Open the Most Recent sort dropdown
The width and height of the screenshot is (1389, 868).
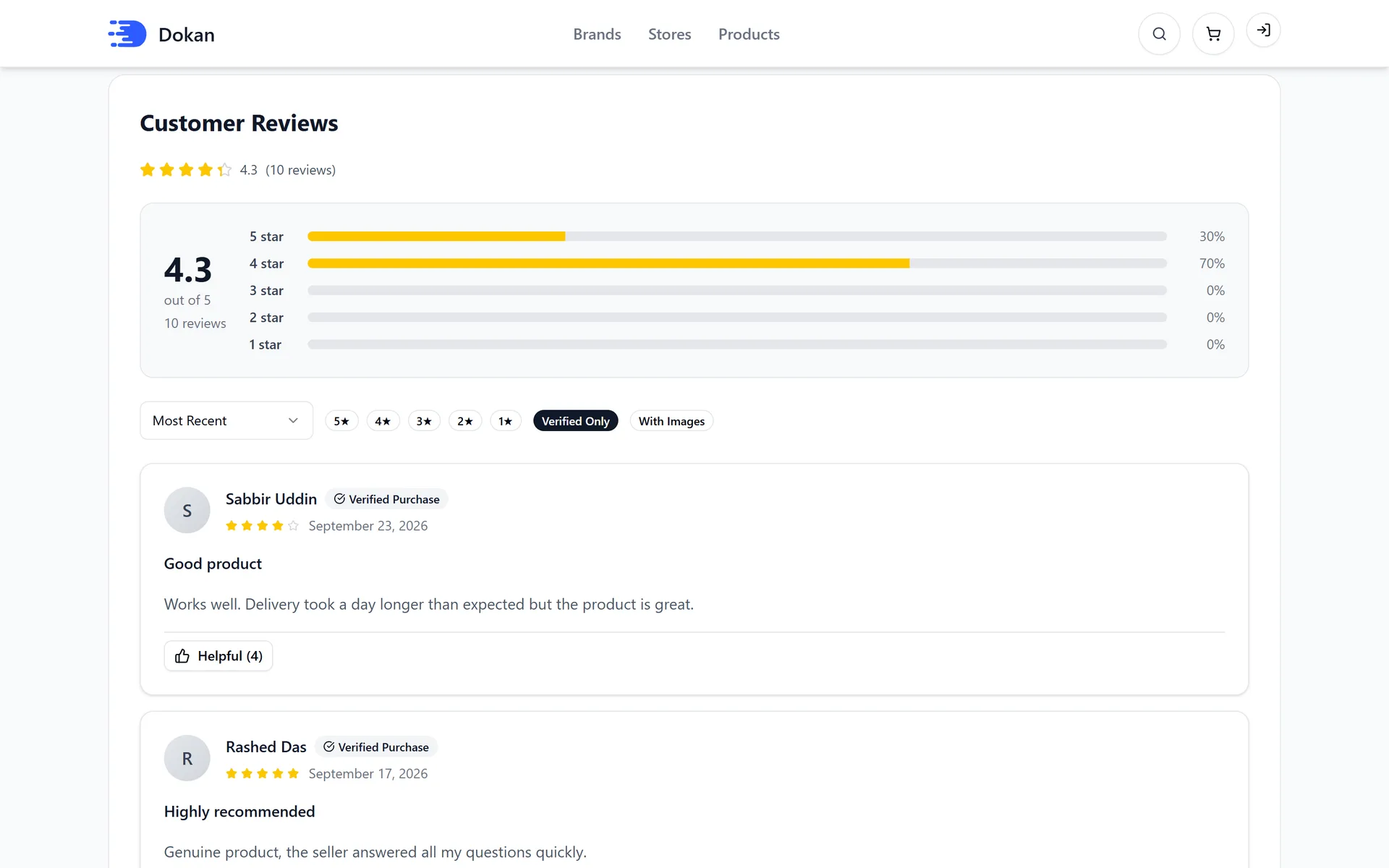[226, 420]
